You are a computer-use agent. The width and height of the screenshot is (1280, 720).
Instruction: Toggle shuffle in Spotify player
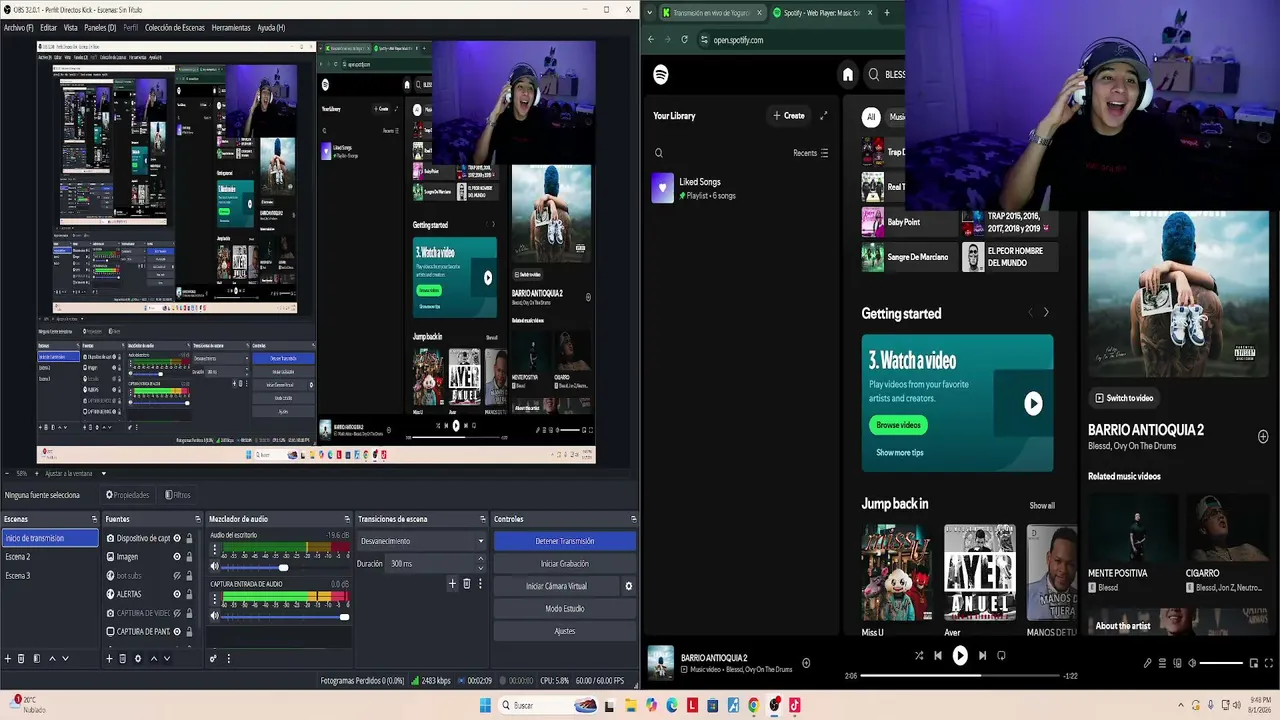[x=919, y=656]
